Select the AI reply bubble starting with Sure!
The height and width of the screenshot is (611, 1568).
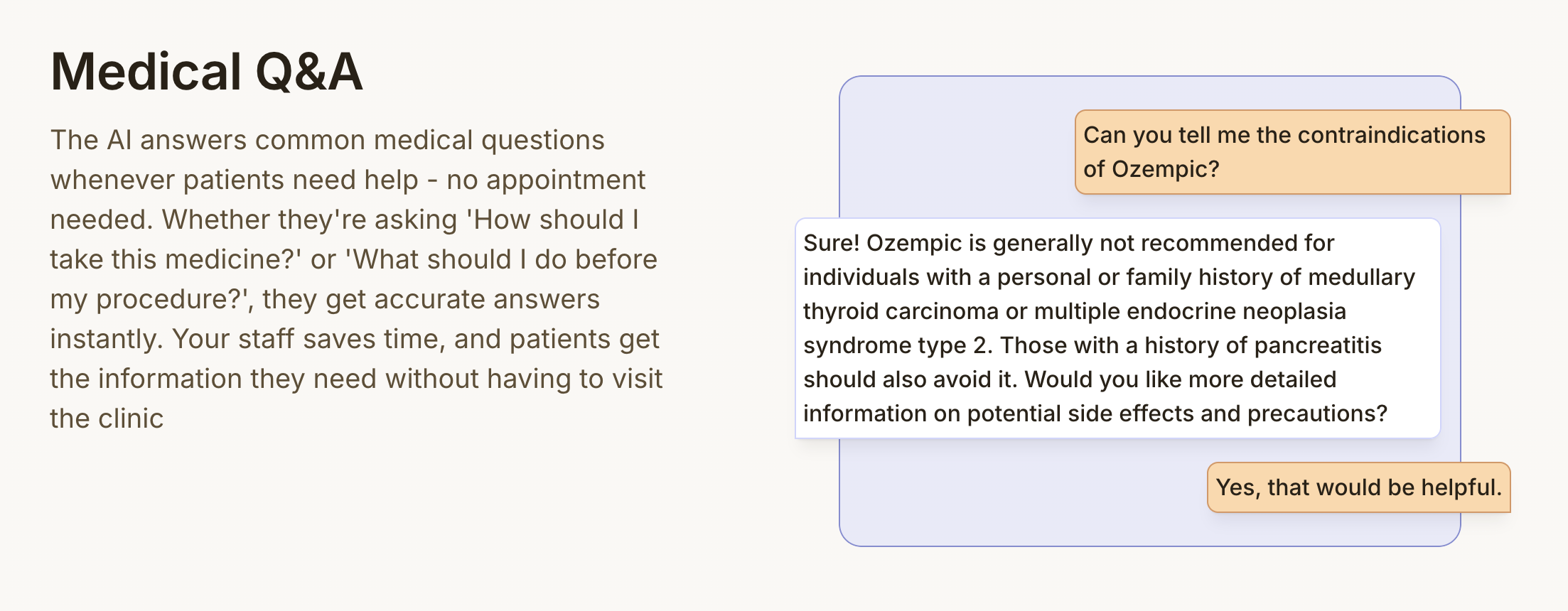click(1117, 328)
